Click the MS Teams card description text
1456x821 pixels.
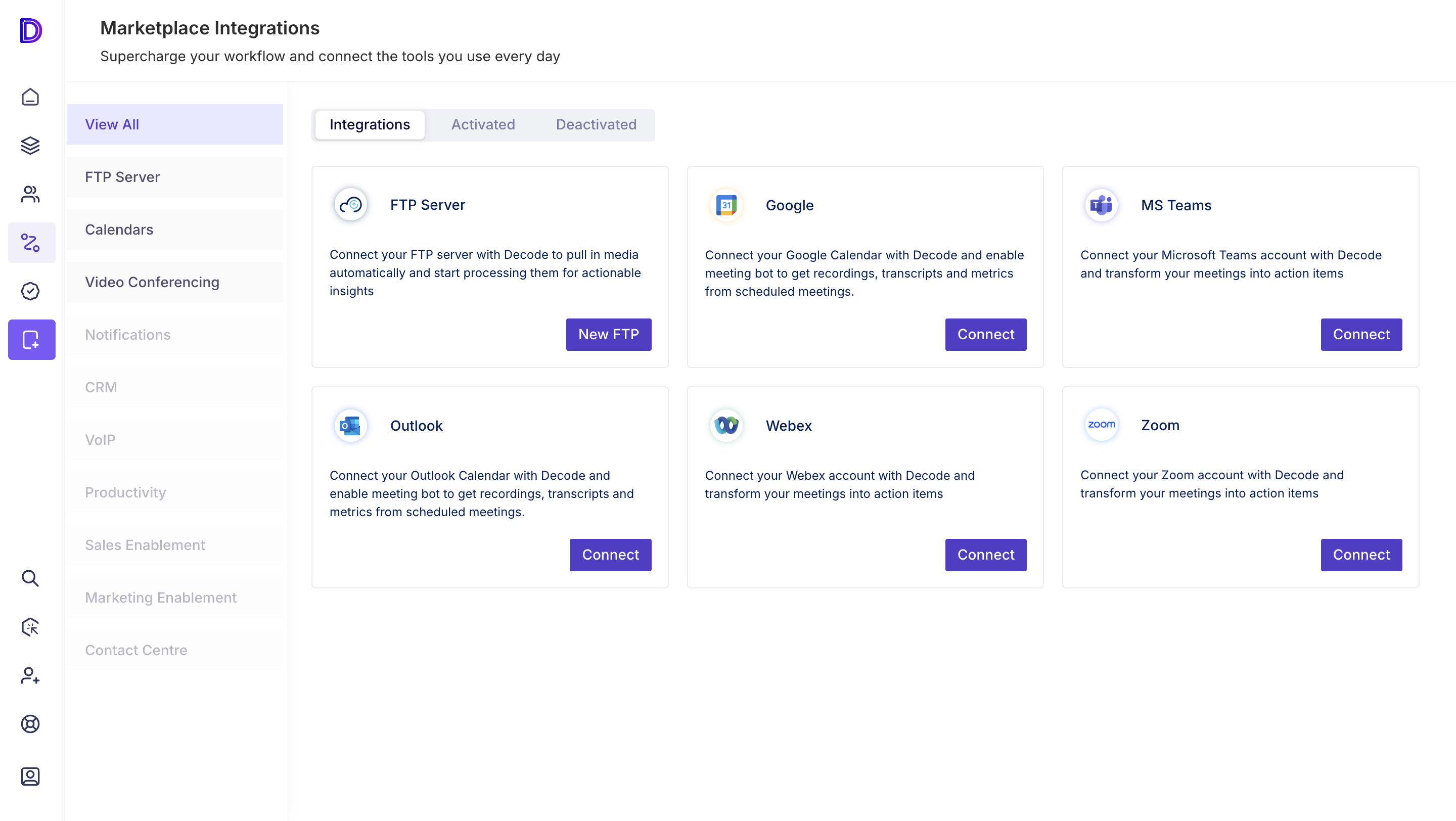(x=1231, y=264)
